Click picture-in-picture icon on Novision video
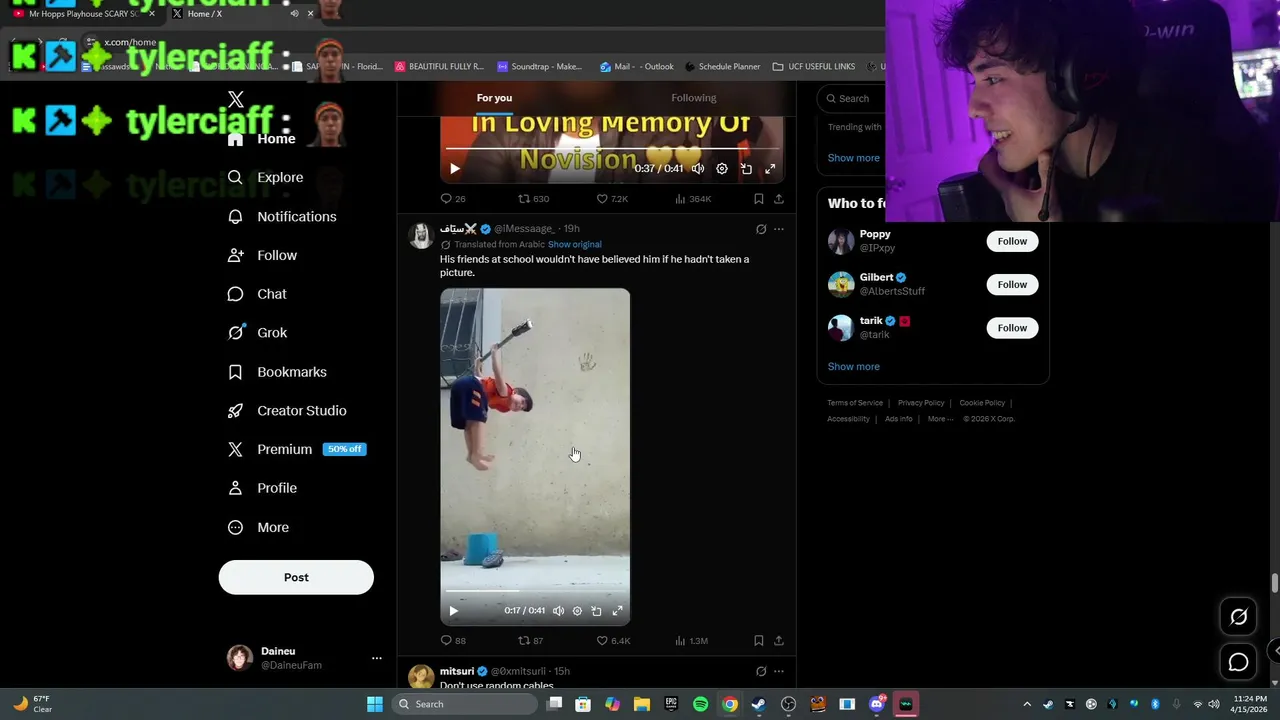Screen dimensions: 1280x720 tap(746, 169)
